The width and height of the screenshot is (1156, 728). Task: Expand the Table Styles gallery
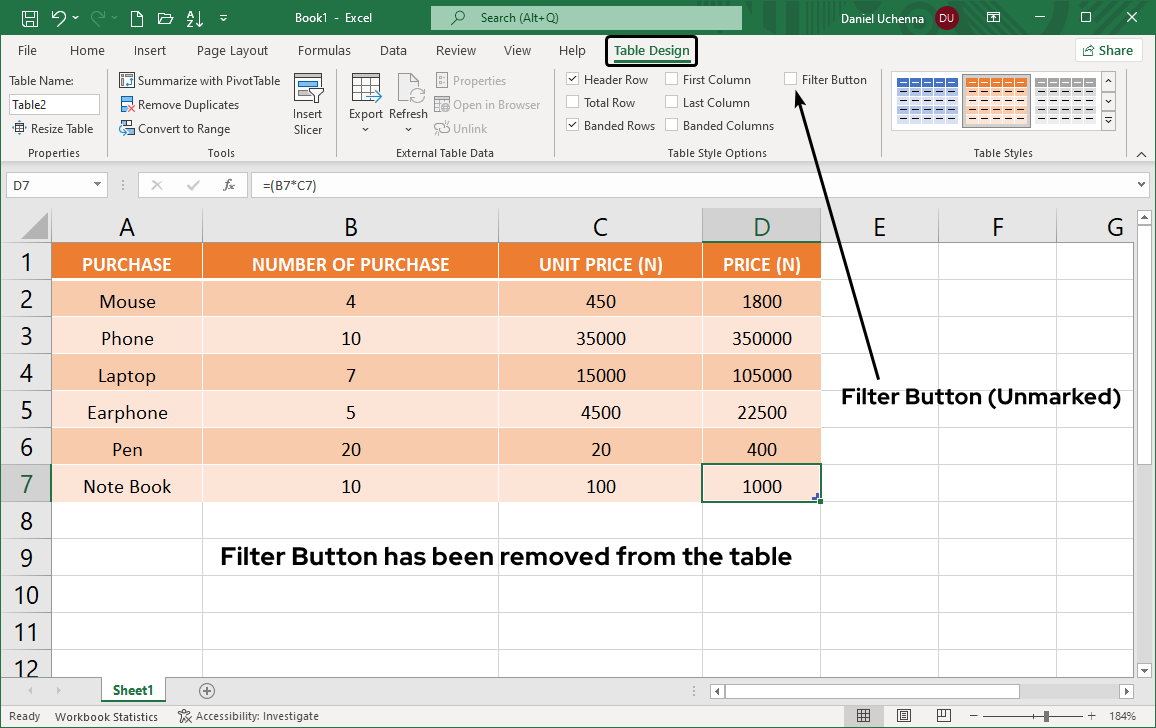tap(1107, 120)
